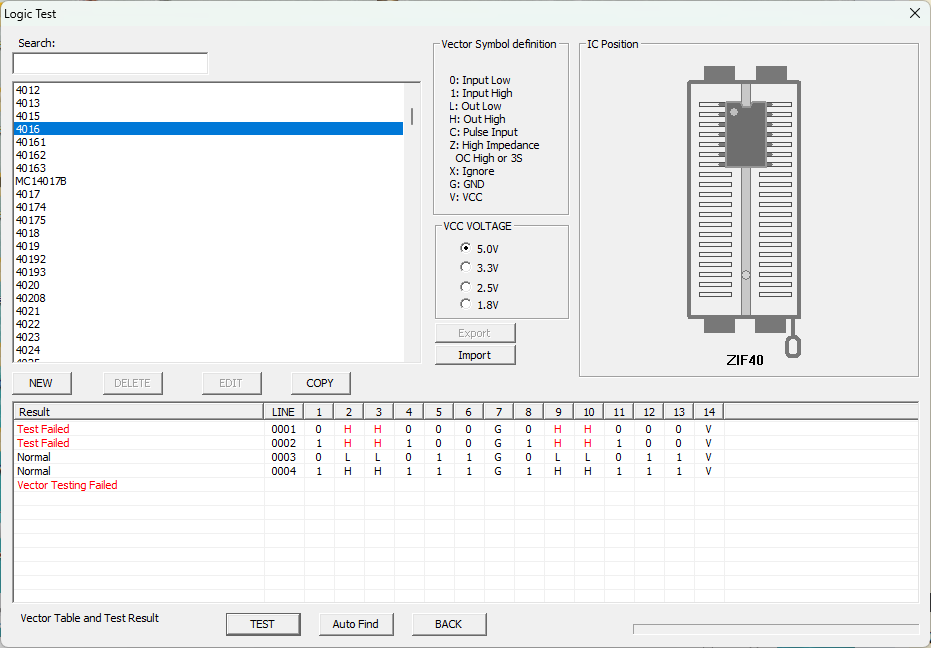Select MC14017B from the list

click(x=41, y=181)
